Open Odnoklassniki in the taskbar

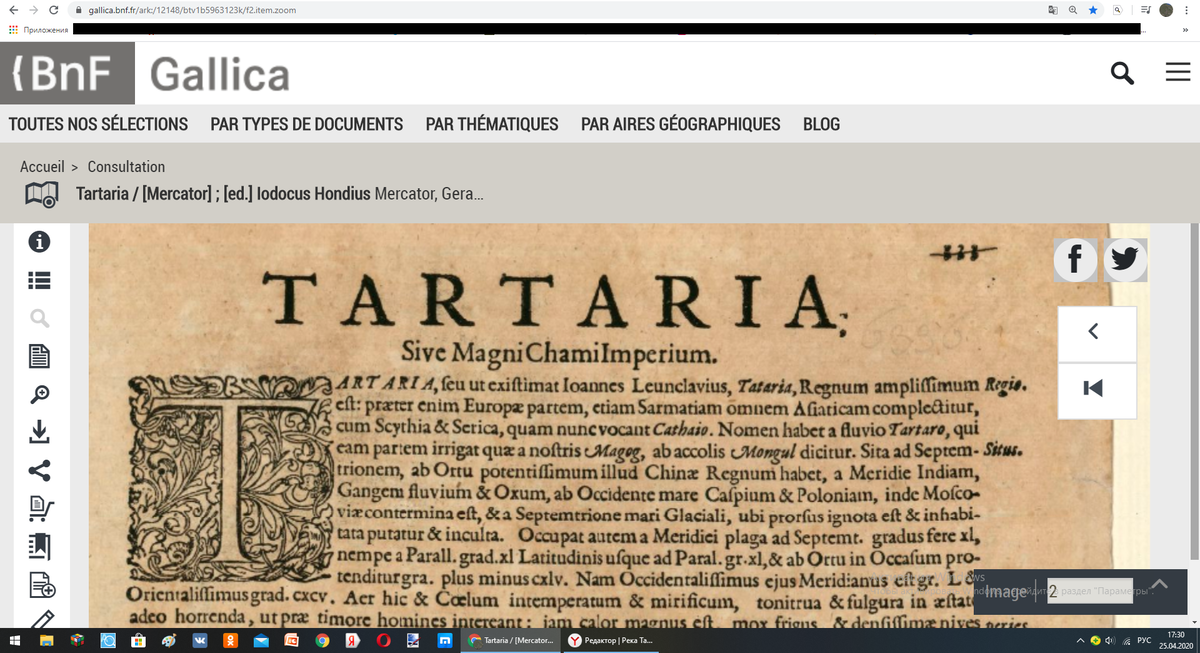[230, 640]
